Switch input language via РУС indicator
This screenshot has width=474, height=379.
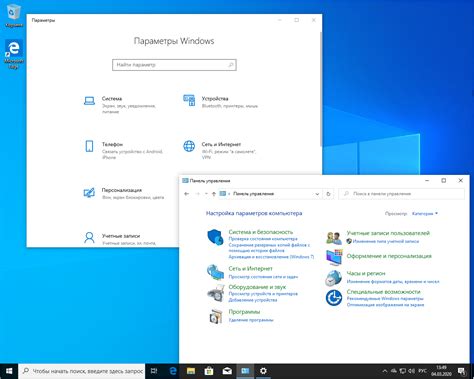423,371
